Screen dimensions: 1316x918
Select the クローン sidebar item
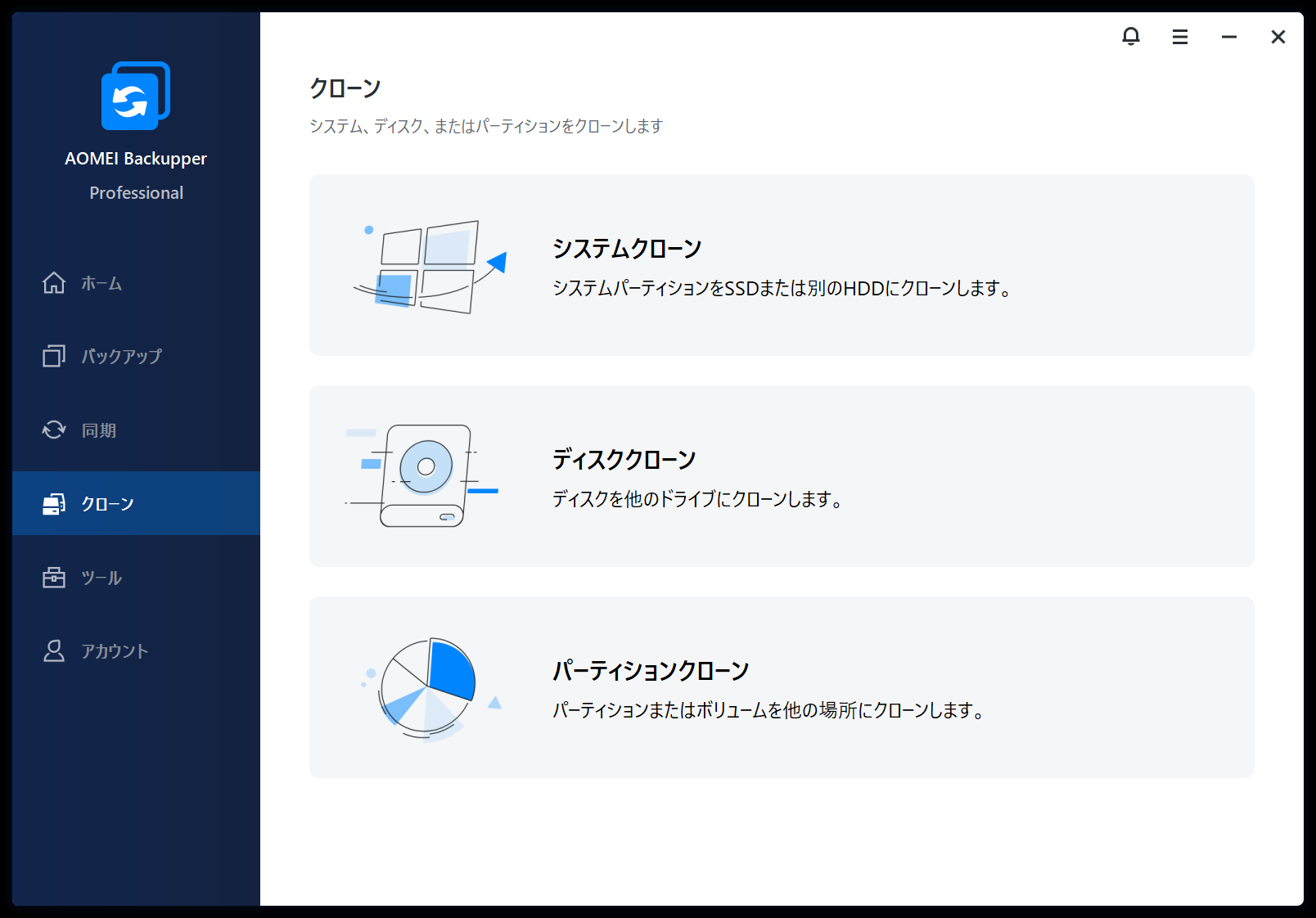tap(107, 504)
